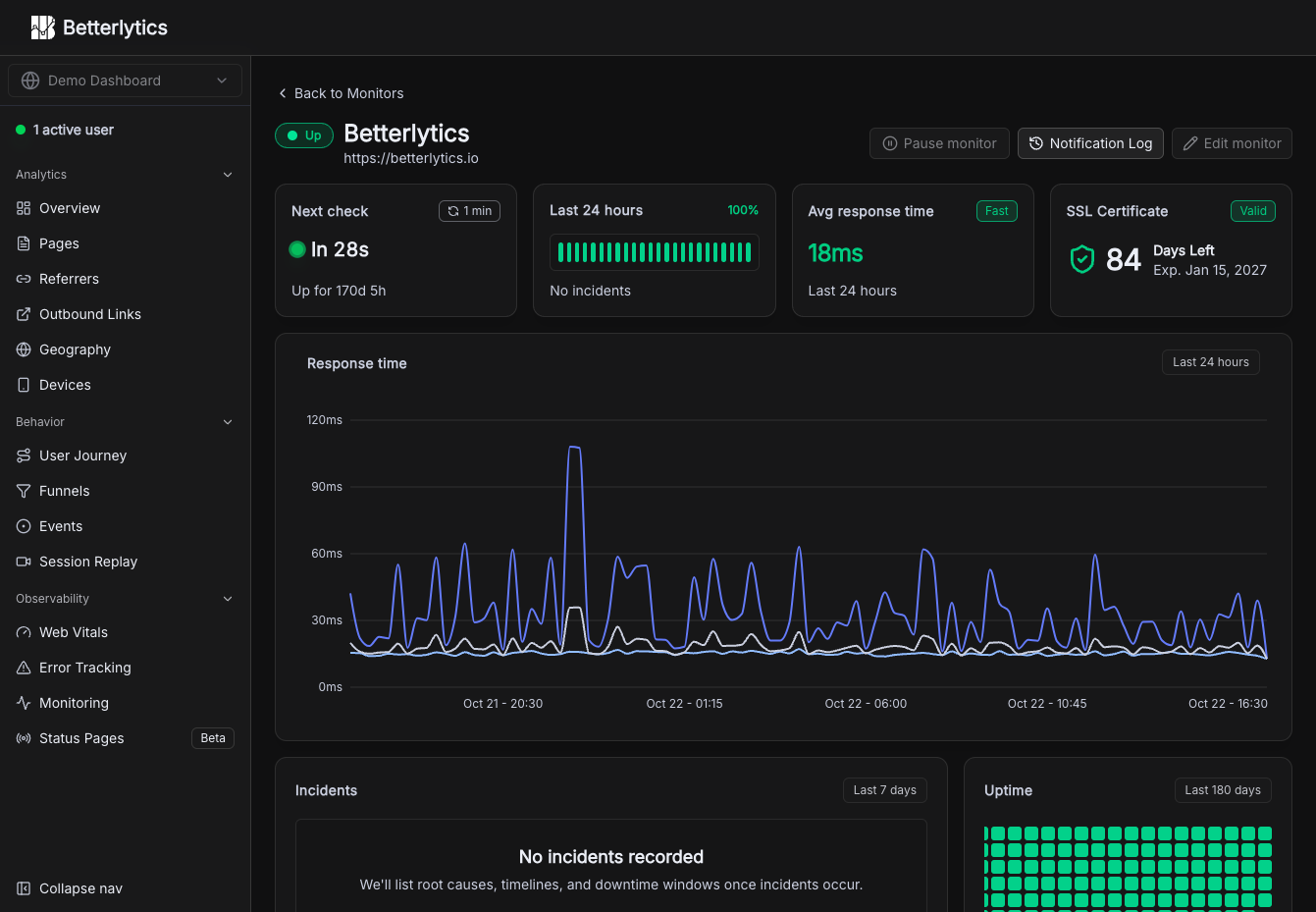
Task: Open the Monitoring nav entry
Action: tap(125, 703)
